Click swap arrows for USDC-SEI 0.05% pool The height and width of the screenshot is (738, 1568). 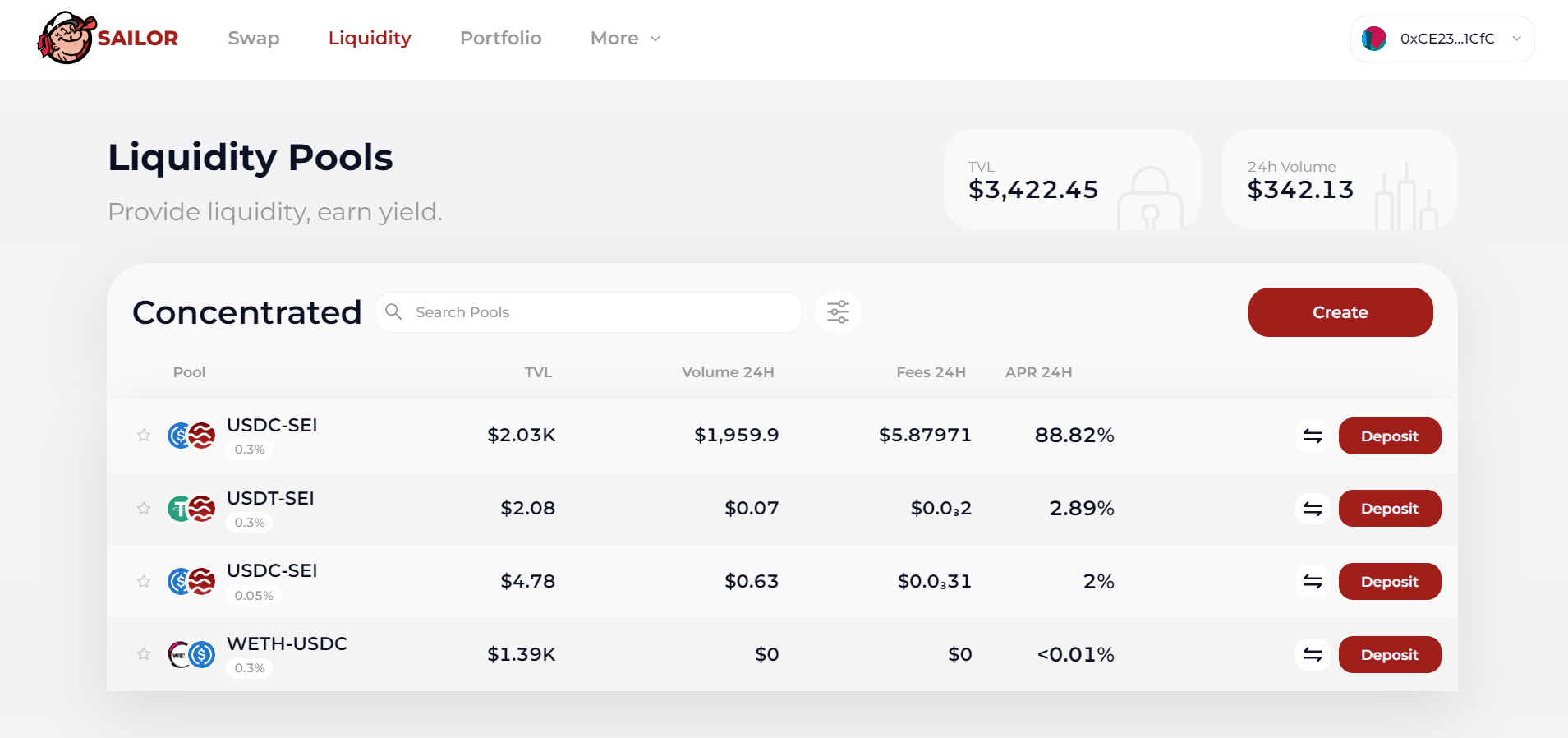click(x=1313, y=582)
